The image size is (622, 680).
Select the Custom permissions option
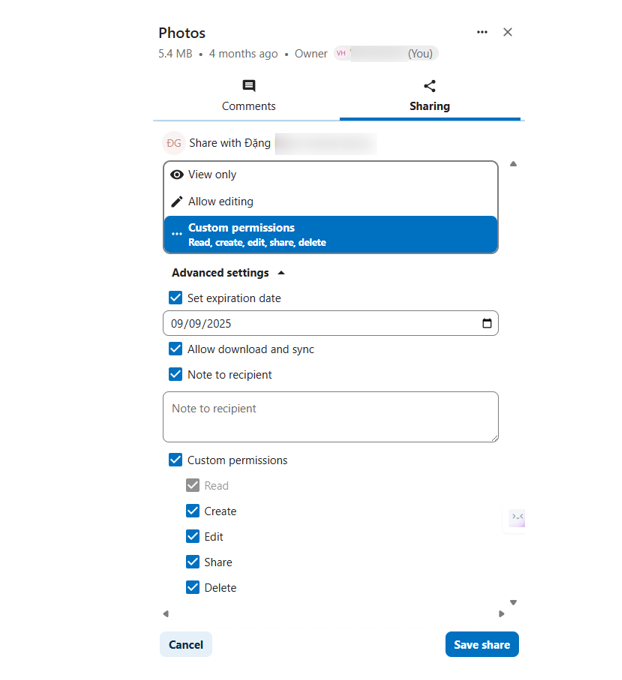(x=330, y=234)
